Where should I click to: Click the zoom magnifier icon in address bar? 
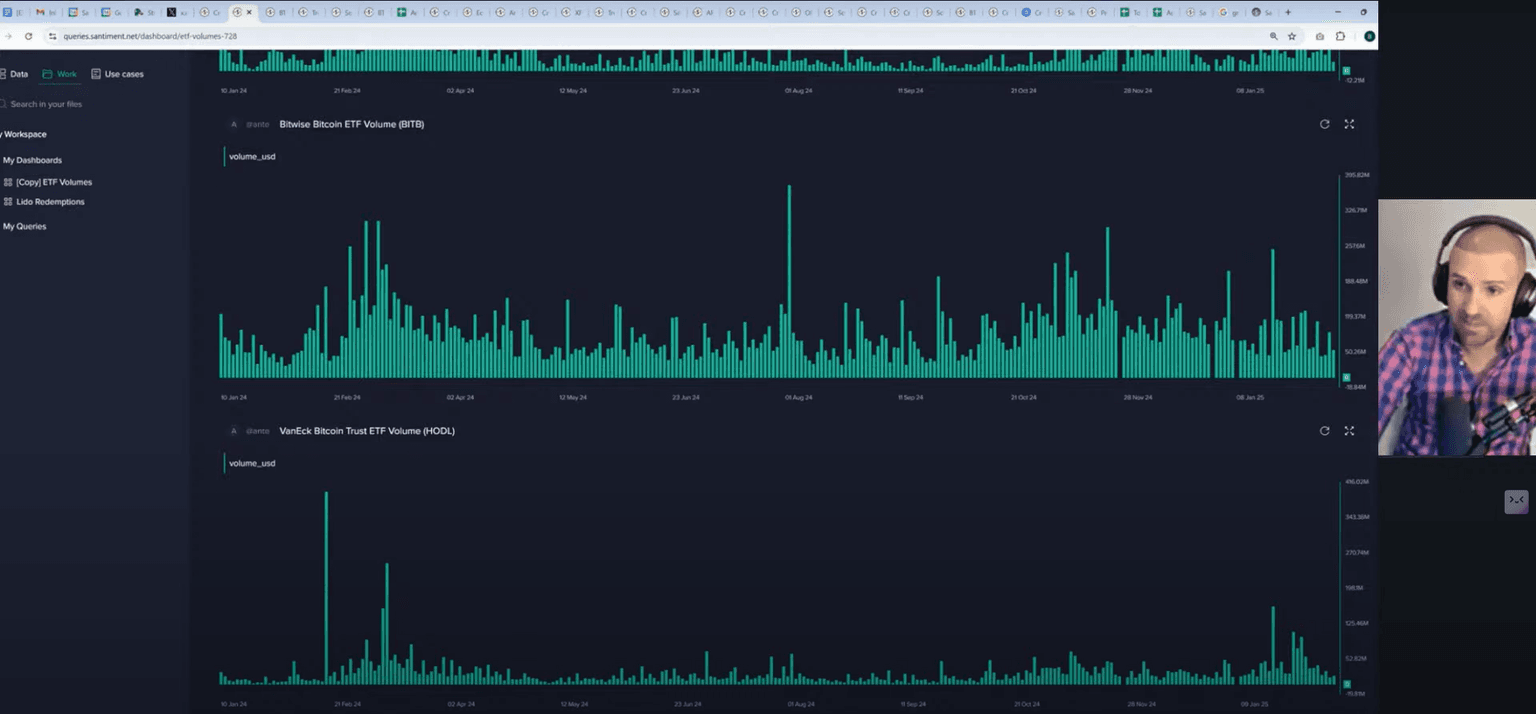(1273, 36)
